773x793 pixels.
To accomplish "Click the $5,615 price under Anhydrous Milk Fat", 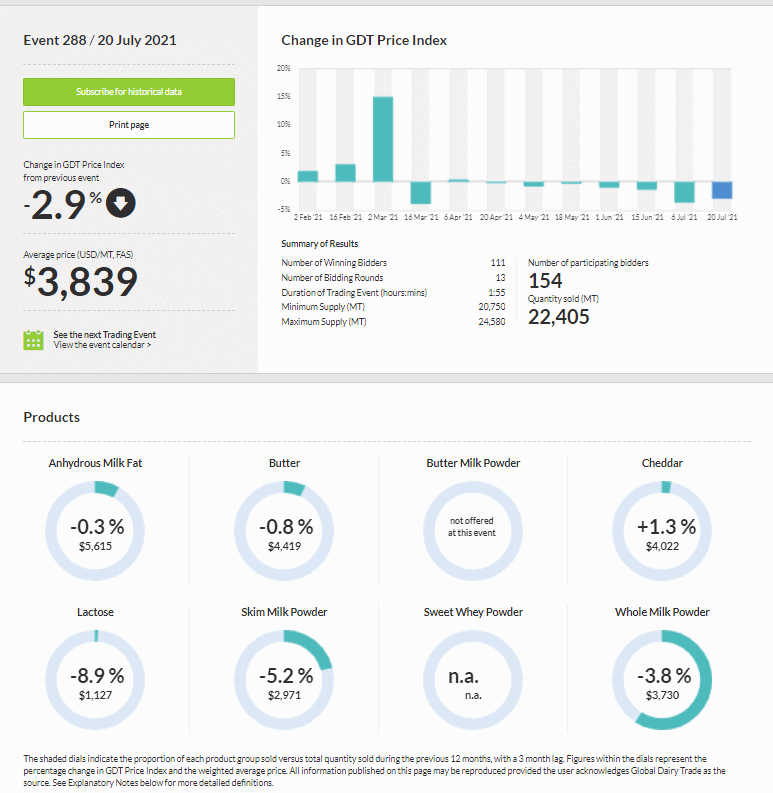I will click(95, 546).
